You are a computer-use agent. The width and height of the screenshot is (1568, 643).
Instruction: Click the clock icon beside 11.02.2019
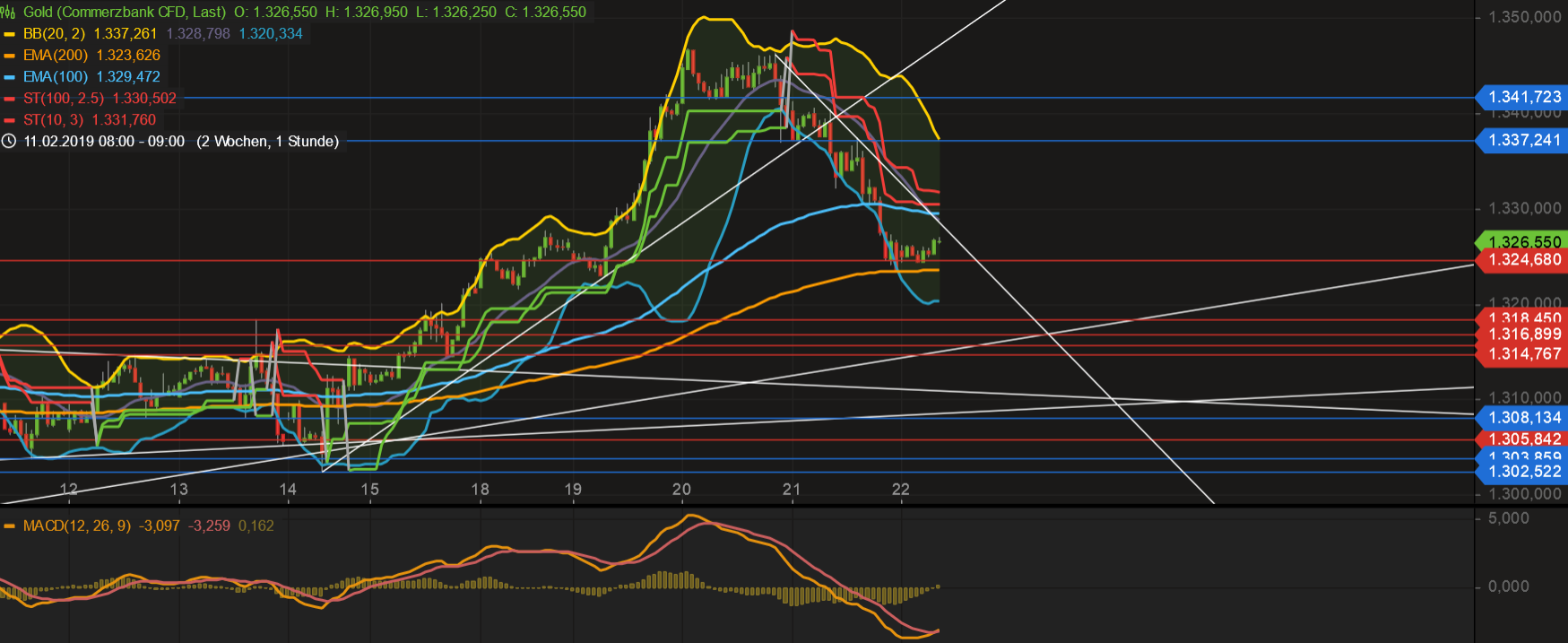point(9,142)
